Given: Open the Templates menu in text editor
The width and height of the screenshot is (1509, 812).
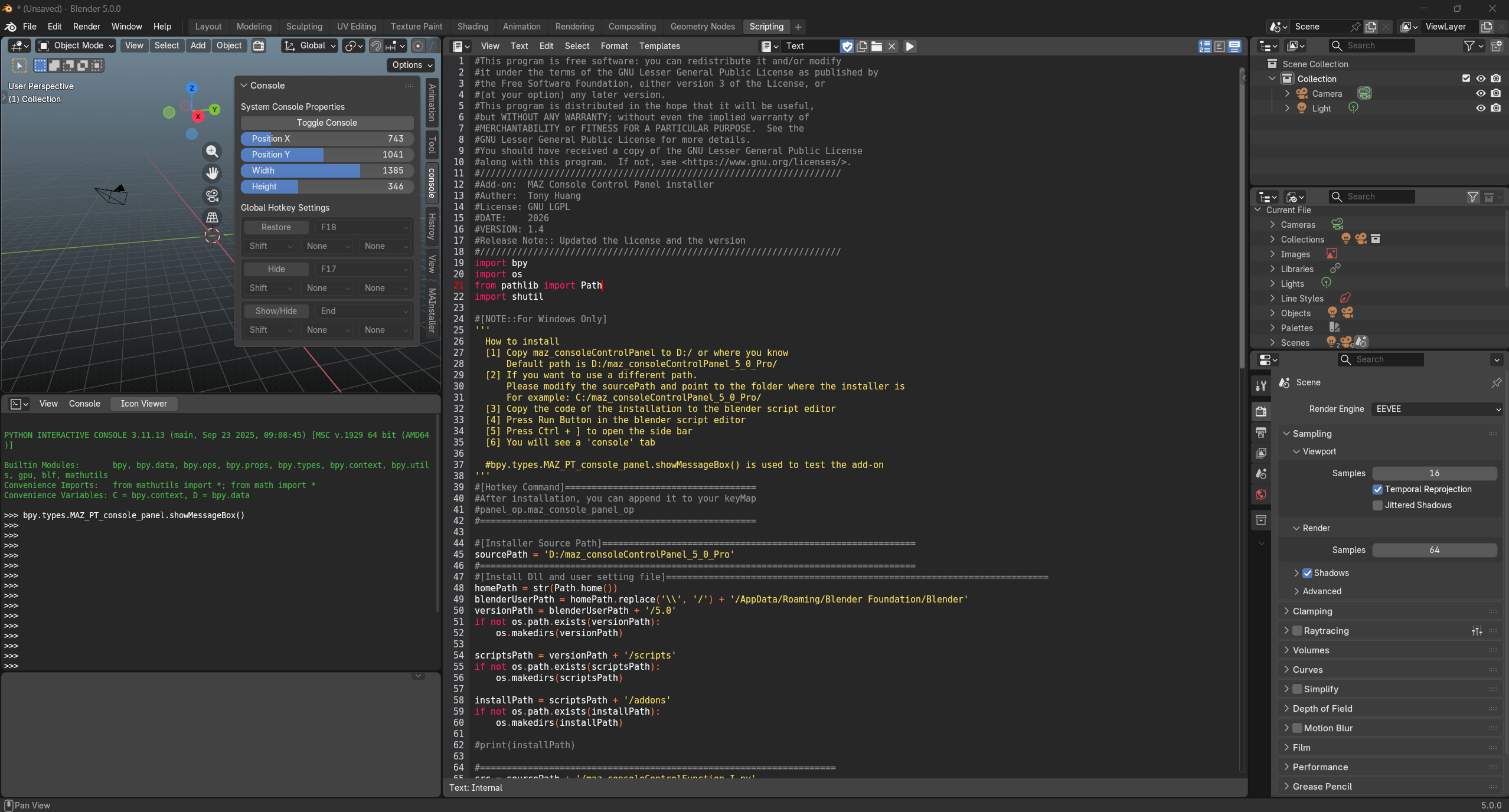Looking at the screenshot, I should (x=659, y=46).
